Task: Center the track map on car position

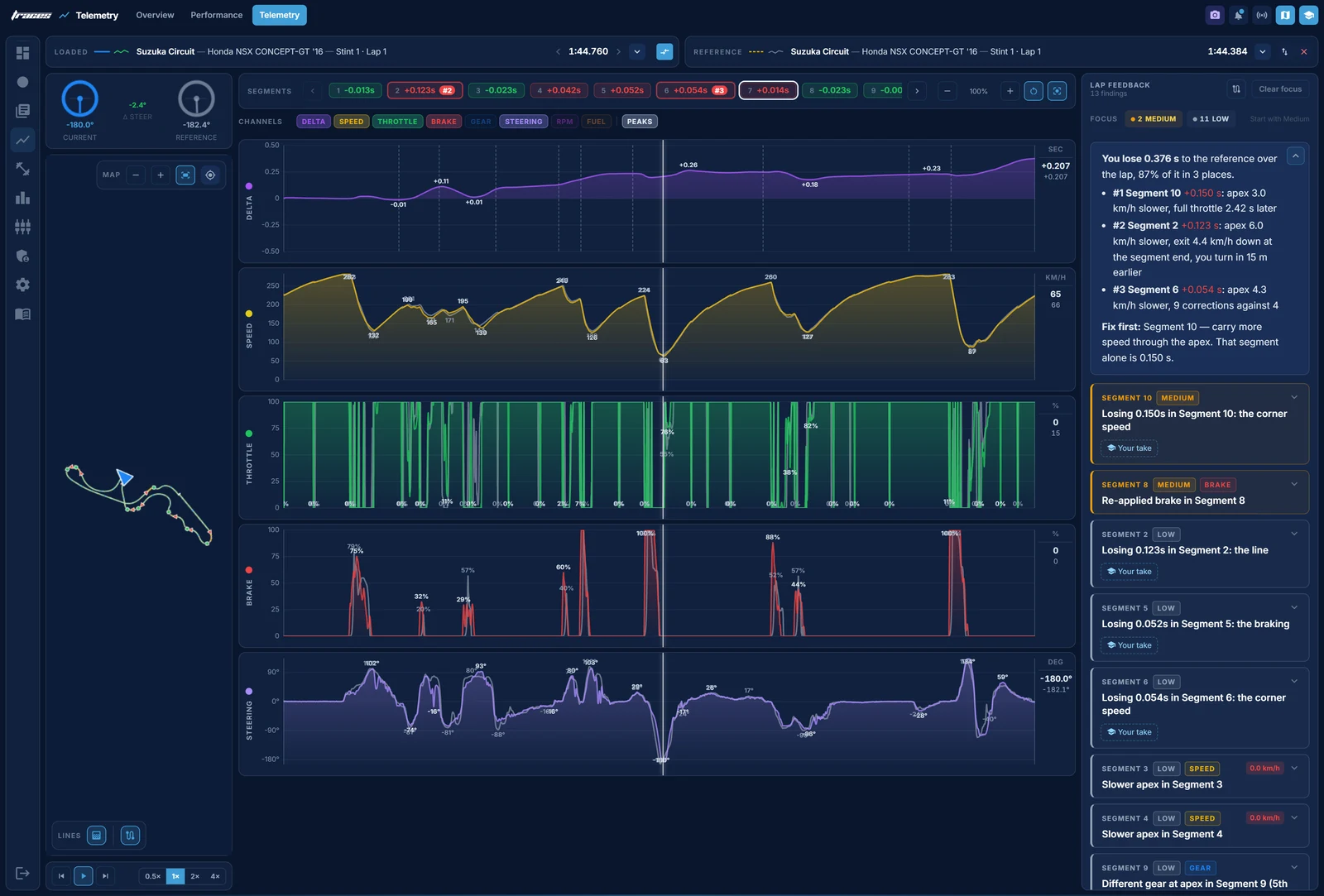Action: [x=210, y=175]
